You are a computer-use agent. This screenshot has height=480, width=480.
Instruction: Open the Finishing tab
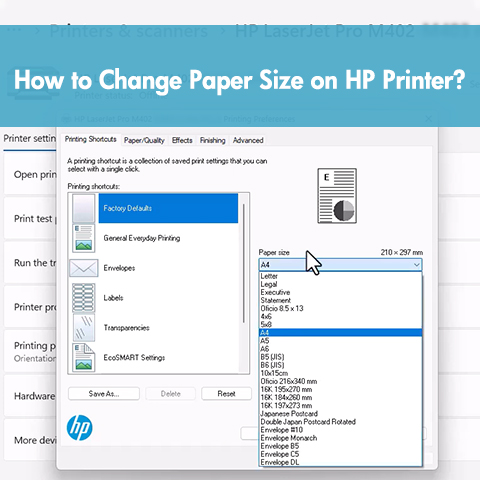tap(213, 140)
